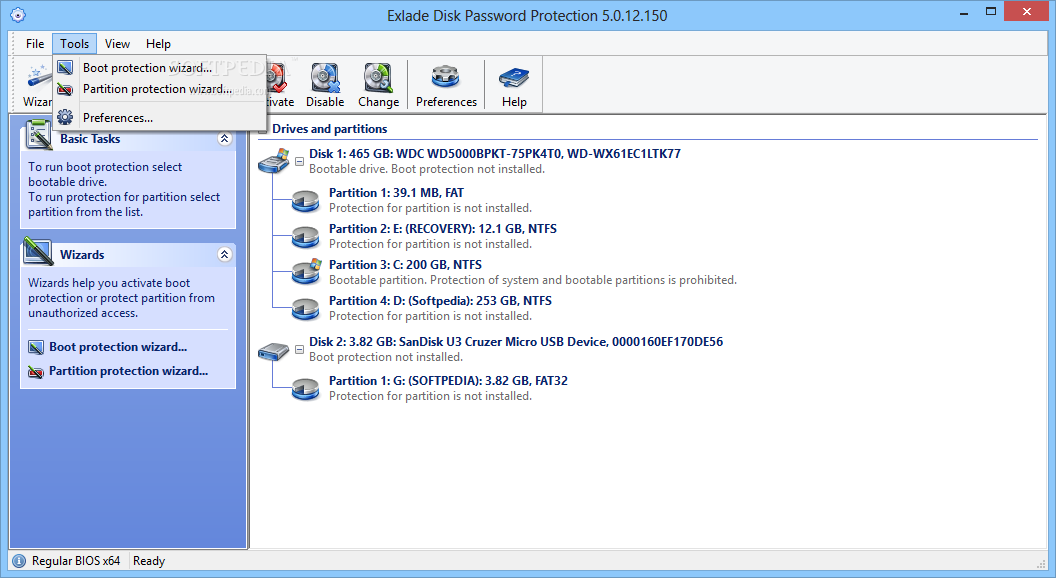The image size is (1056, 578).
Task: Click the Basic Tasks panel title
Action: 90,139
